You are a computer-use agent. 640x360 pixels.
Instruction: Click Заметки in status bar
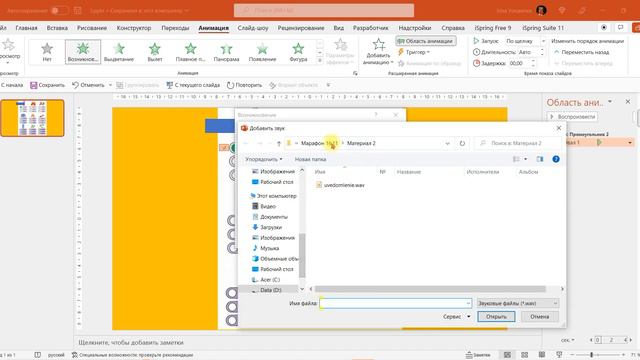pos(478,355)
